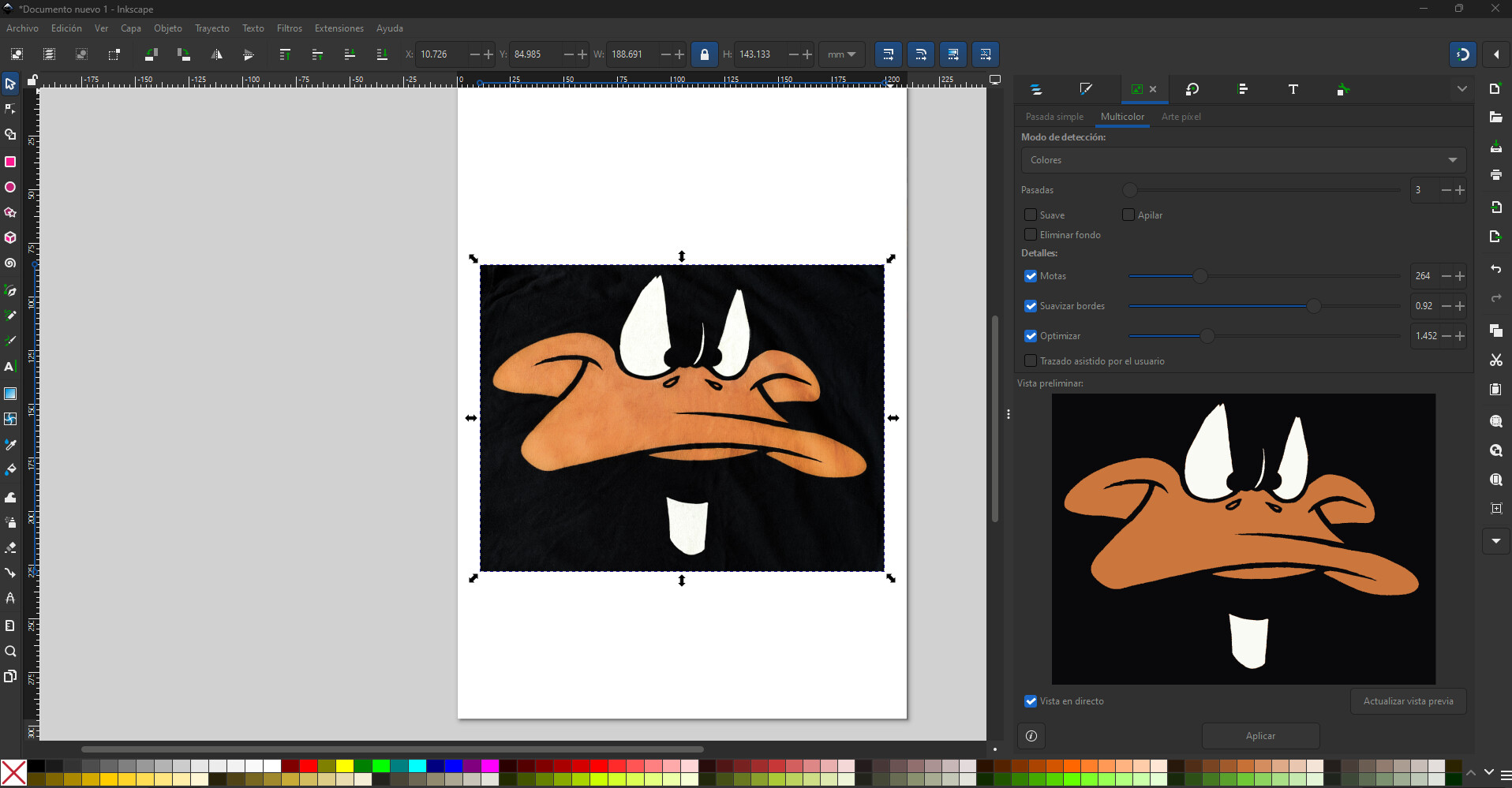The width and height of the screenshot is (1512, 788).
Task: Open the Extensiones menu
Action: [339, 28]
